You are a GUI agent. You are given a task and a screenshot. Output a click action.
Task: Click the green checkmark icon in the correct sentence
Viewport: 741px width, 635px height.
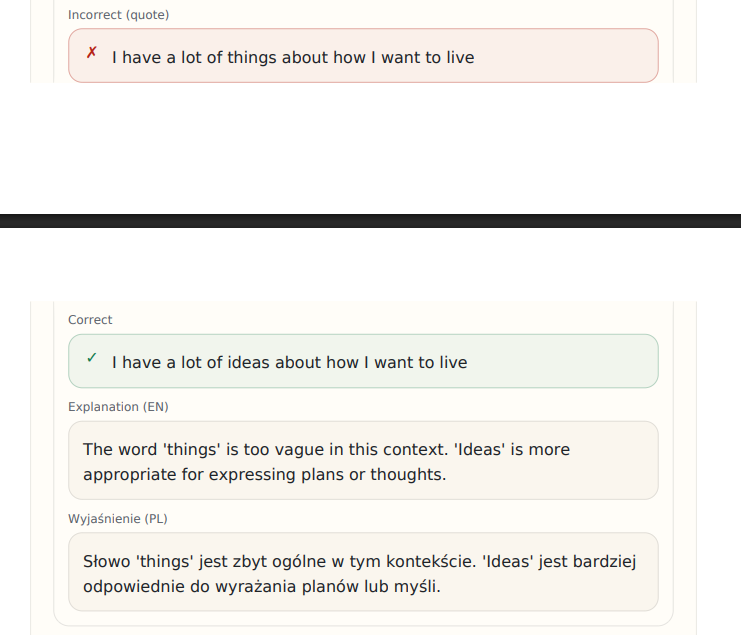(x=91, y=357)
